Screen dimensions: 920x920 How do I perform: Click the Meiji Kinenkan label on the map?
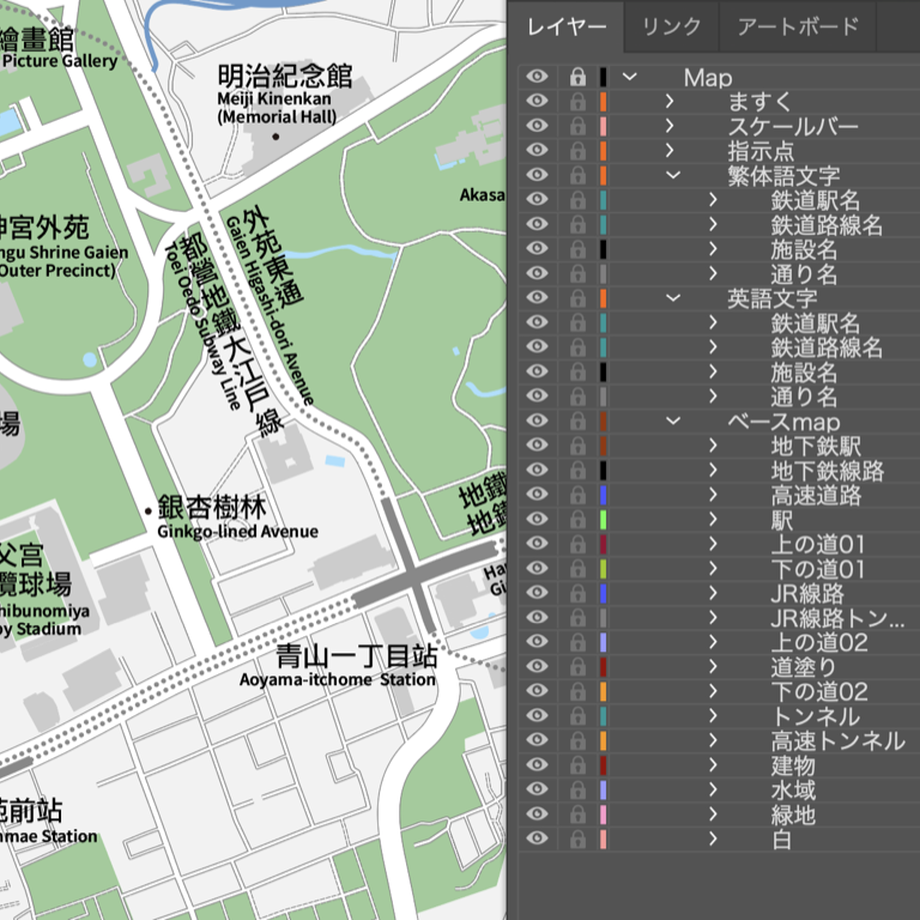pyautogui.click(x=274, y=99)
